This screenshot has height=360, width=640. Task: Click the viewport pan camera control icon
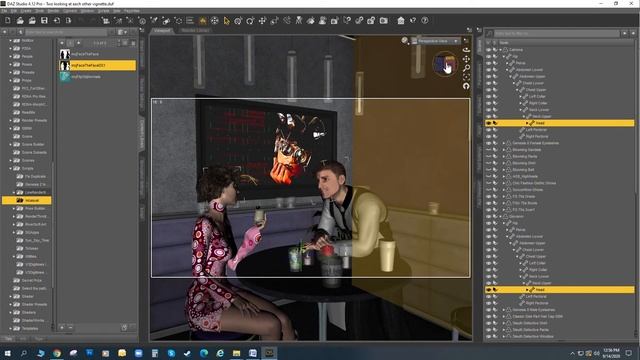pos(466,59)
